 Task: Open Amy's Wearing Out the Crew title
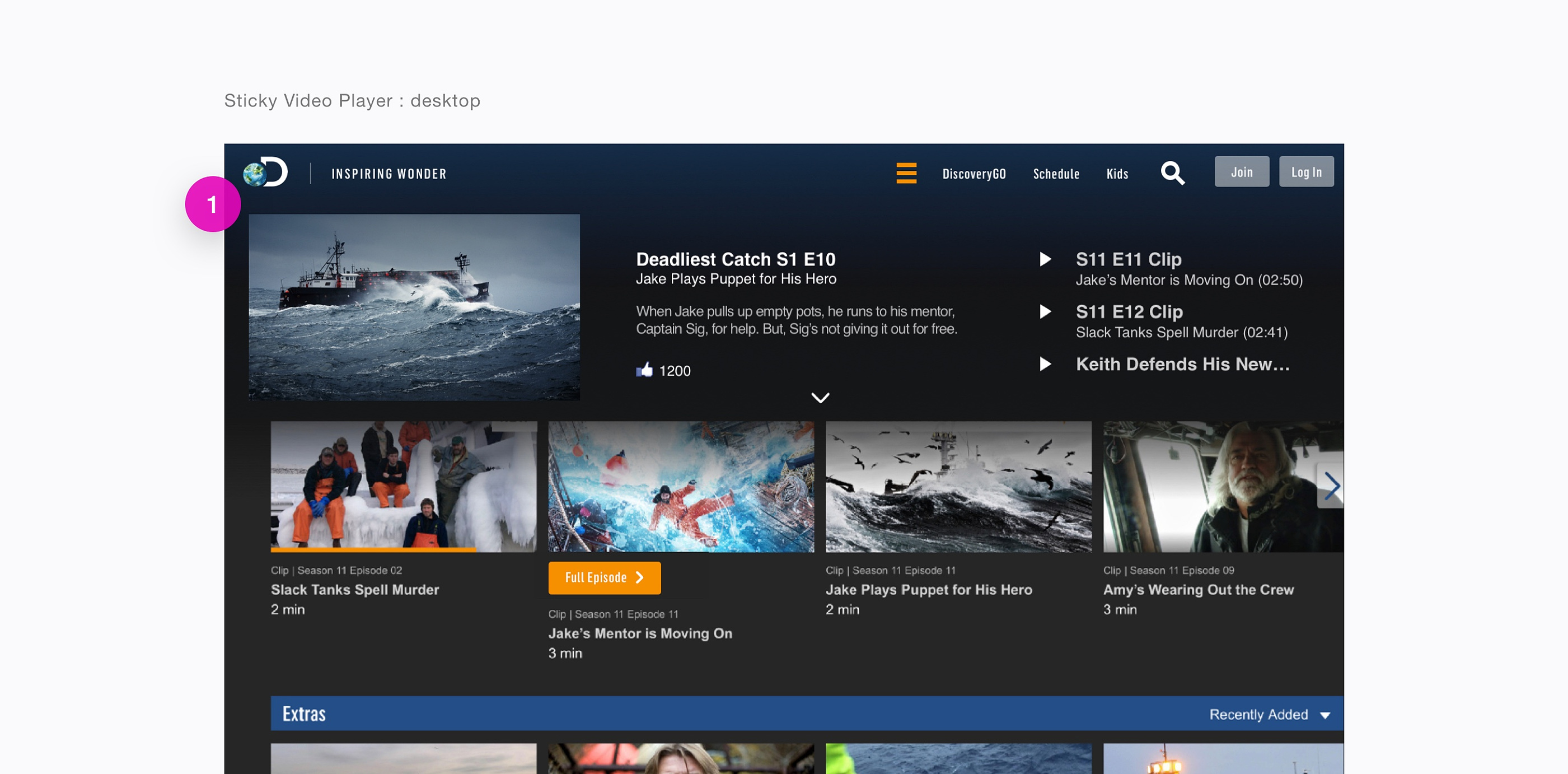pos(1199,590)
